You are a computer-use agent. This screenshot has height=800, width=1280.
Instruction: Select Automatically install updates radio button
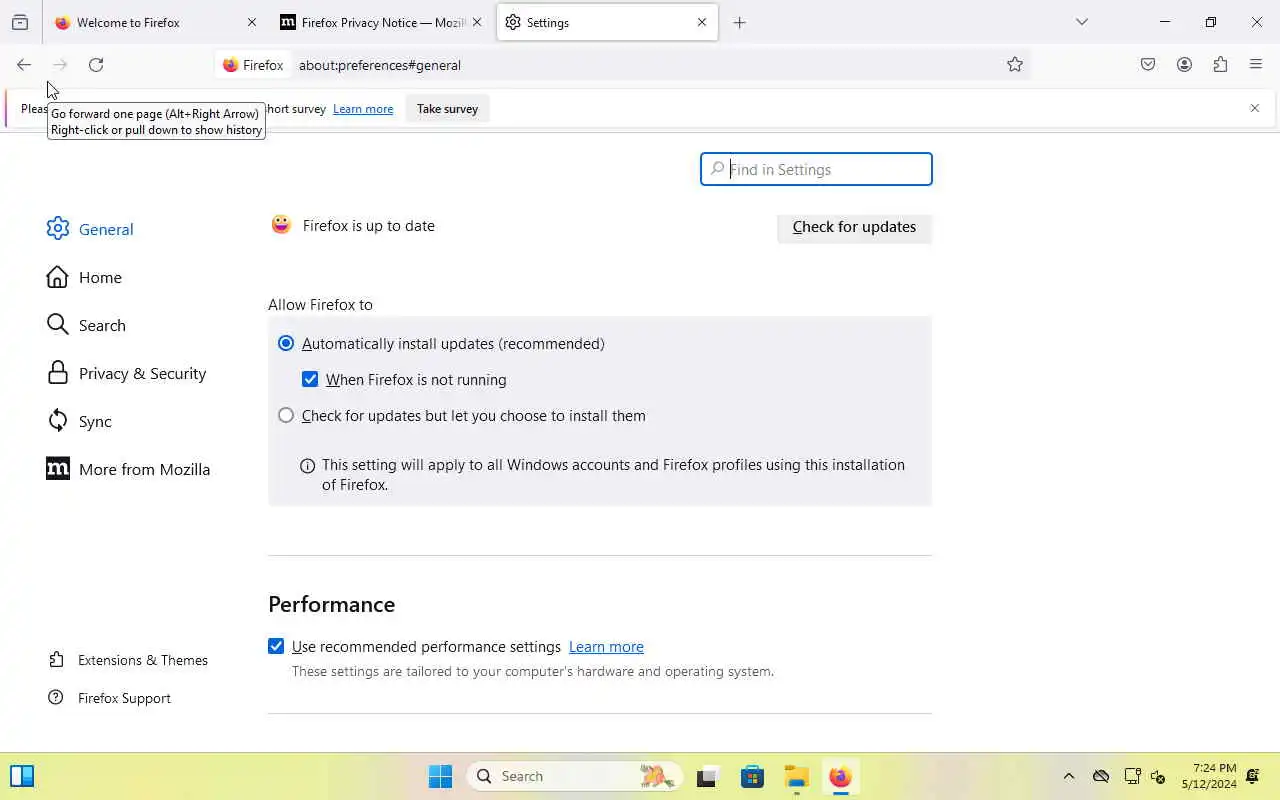click(286, 344)
